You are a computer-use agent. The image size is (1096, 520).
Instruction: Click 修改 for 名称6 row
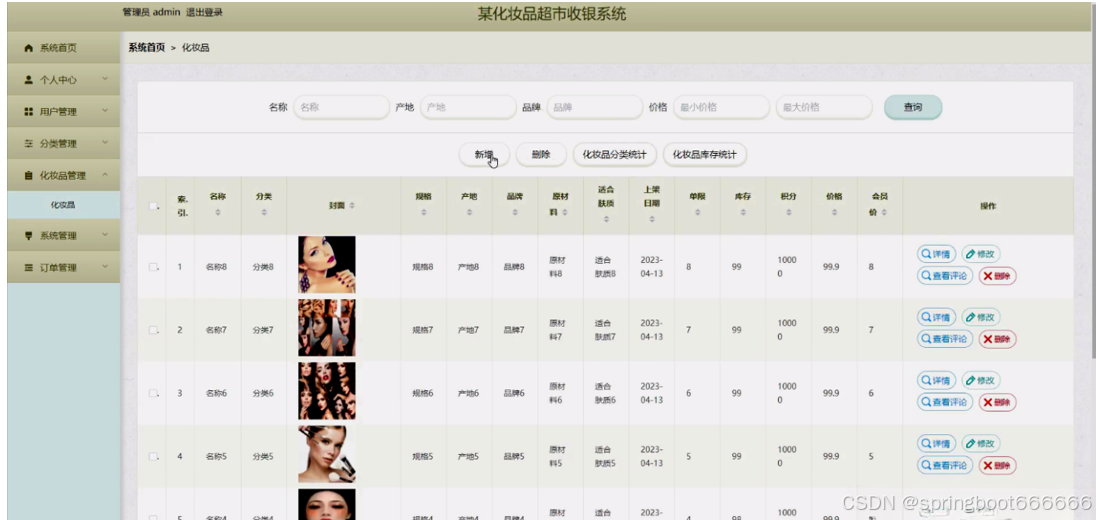[x=981, y=380]
